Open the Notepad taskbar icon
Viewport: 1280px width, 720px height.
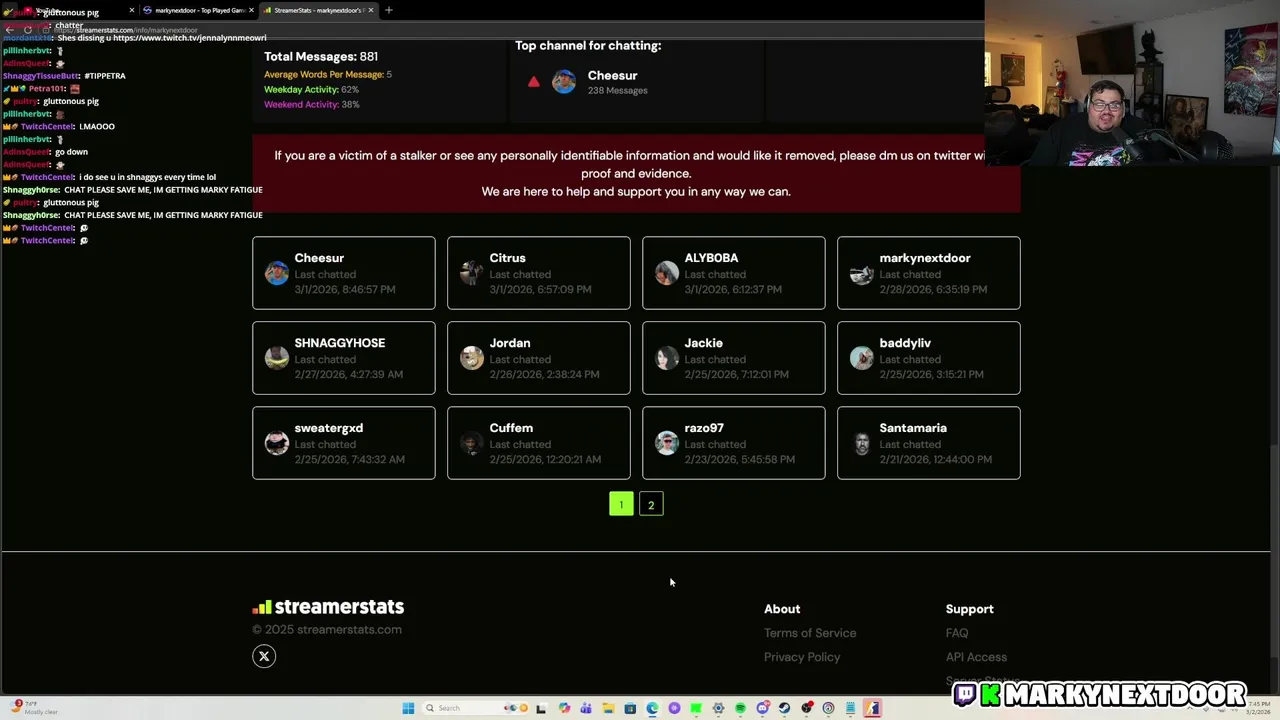850,708
